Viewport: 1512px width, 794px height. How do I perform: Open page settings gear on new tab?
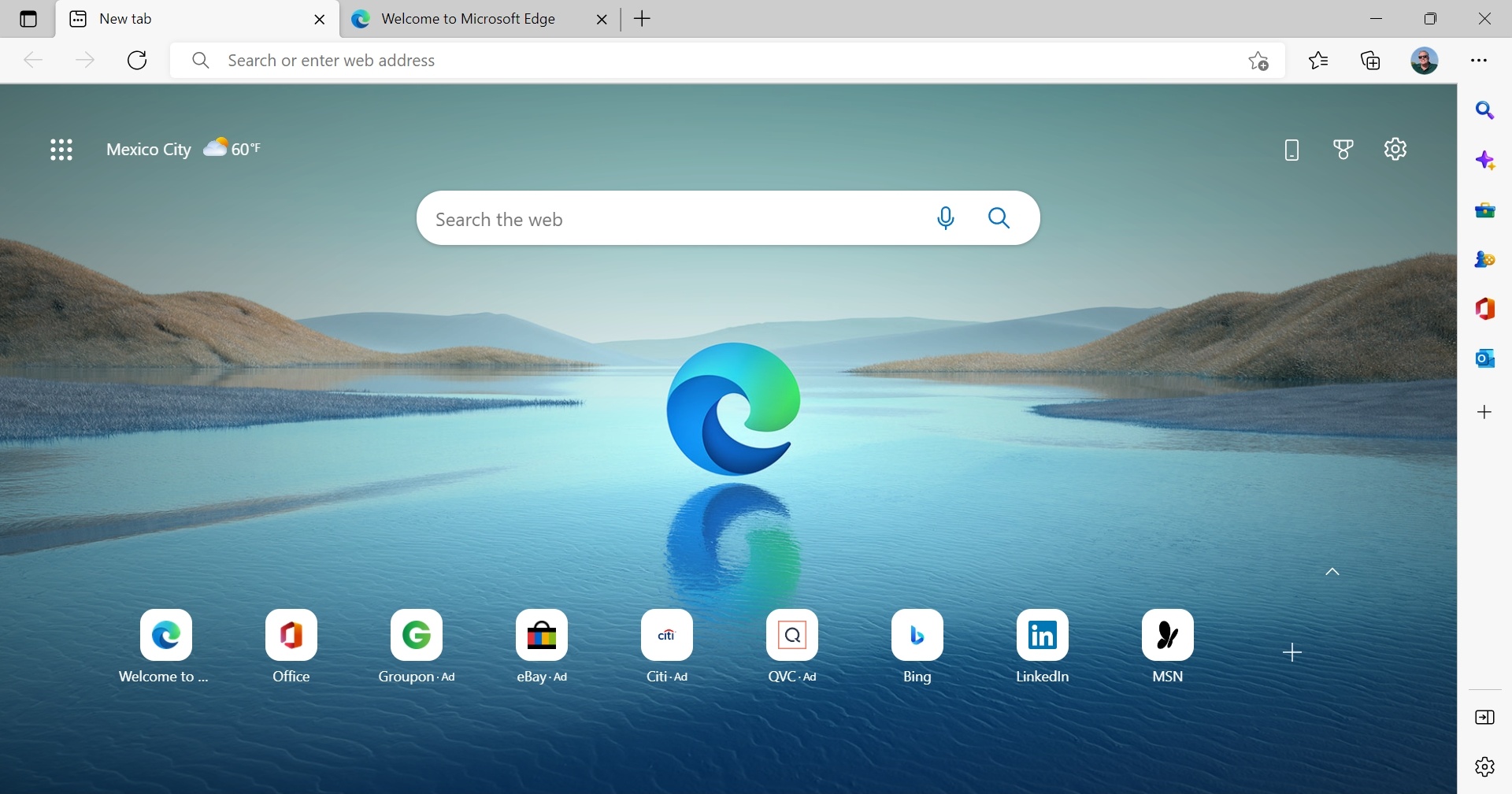point(1395,149)
